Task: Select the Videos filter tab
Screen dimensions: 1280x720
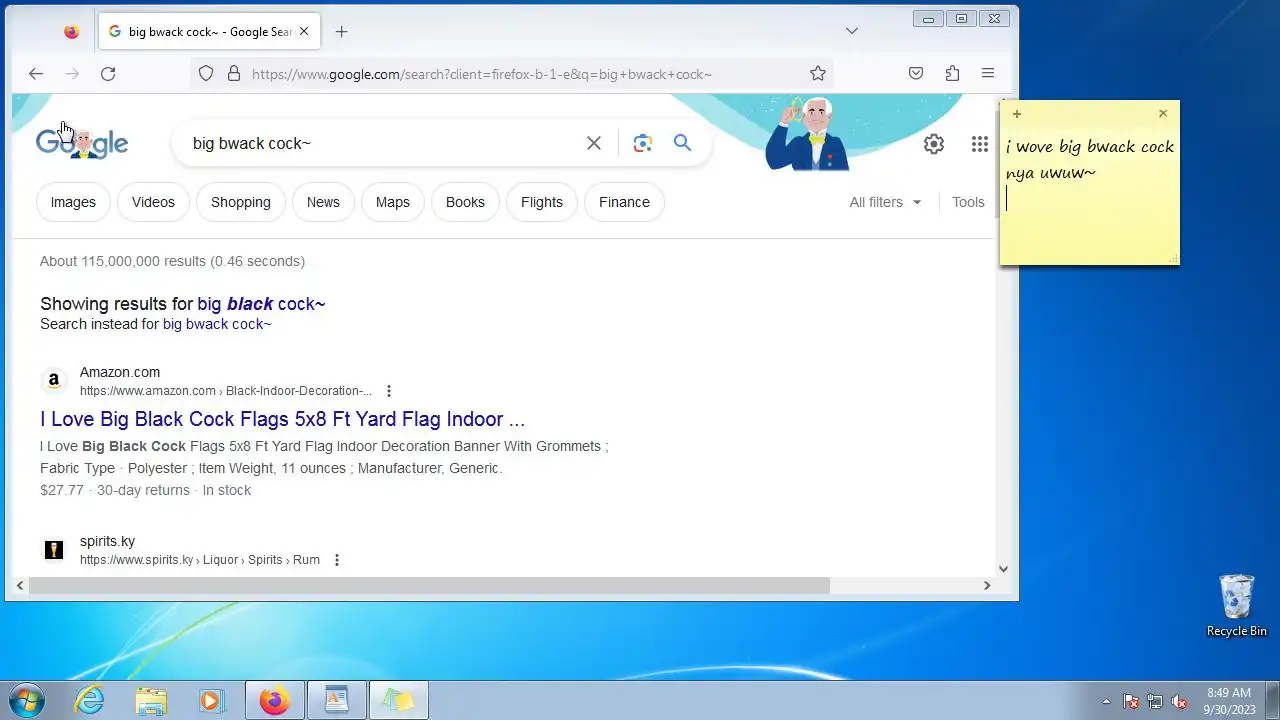Action: (153, 202)
